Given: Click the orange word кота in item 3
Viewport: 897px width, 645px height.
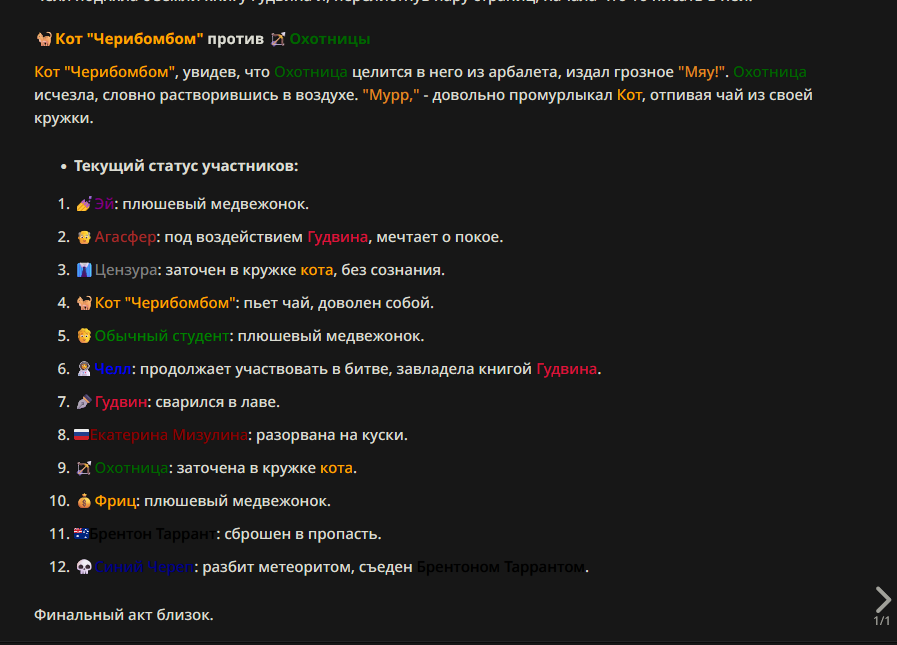Looking at the screenshot, I should pyautogui.click(x=316, y=270).
